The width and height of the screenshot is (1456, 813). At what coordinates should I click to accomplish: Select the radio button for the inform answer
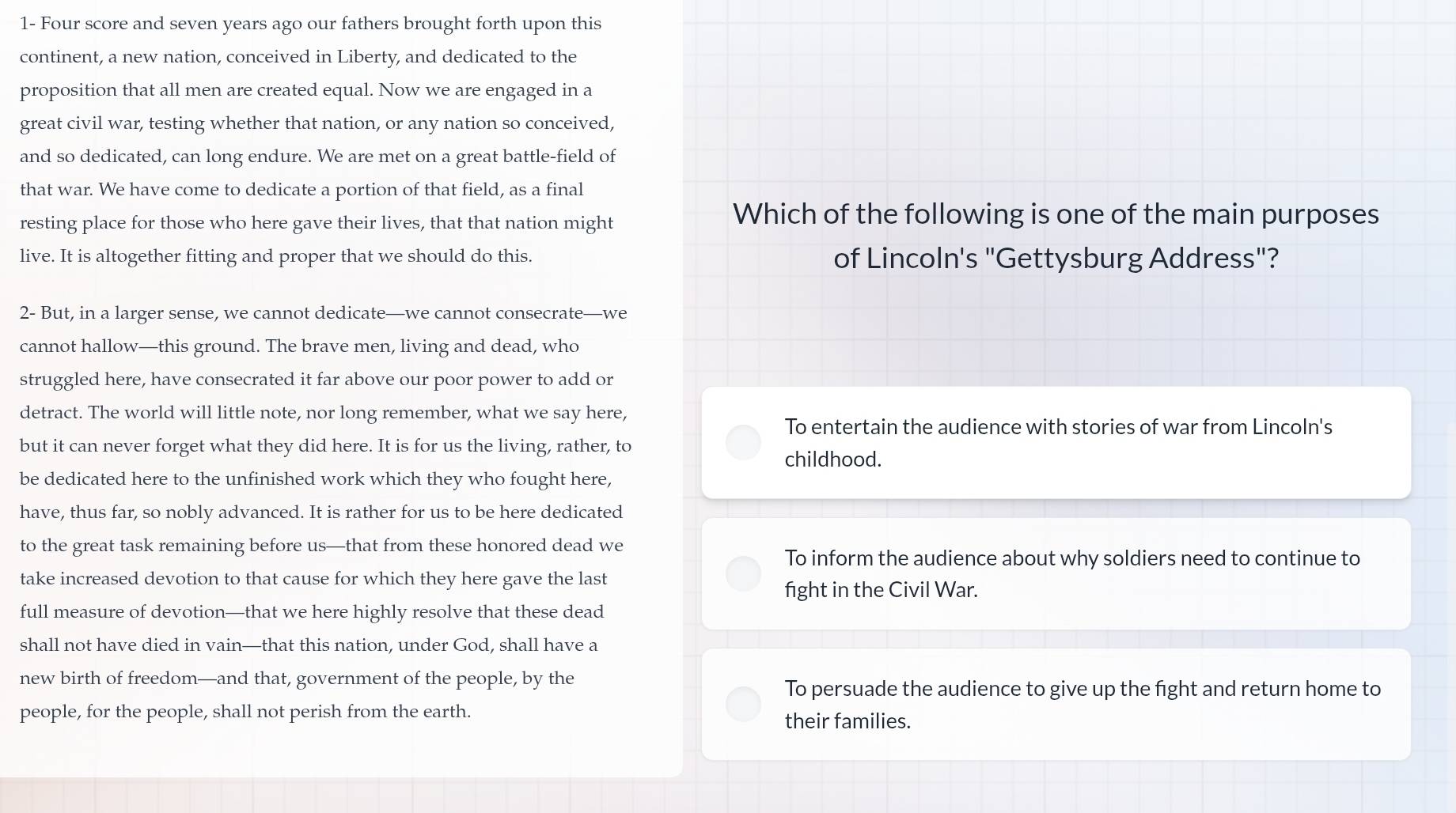(x=743, y=573)
